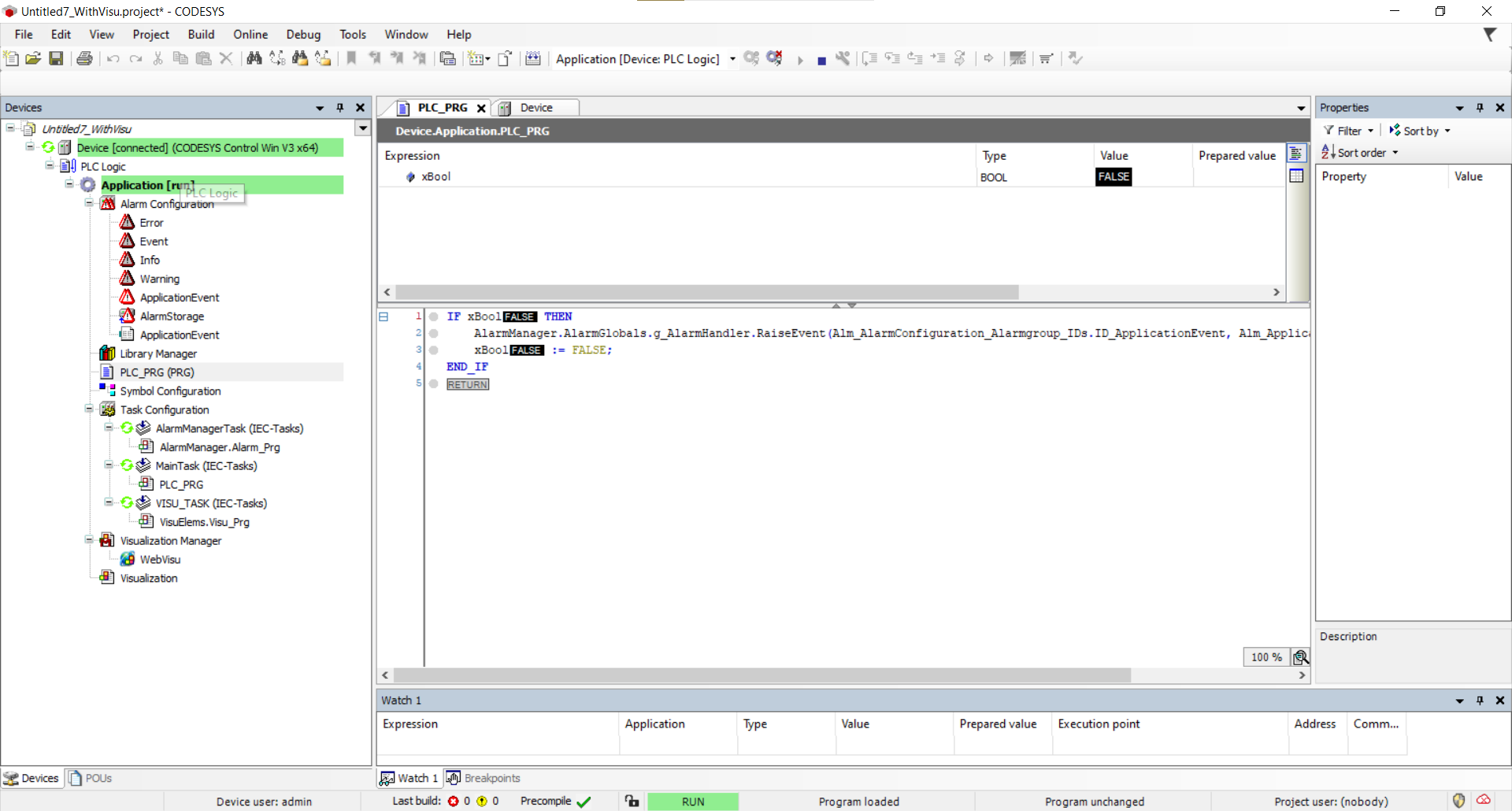Viewport: 1512px width, 811px height.
Task: Click the FALSE value cell of xBool
Action: [1114, 177]
